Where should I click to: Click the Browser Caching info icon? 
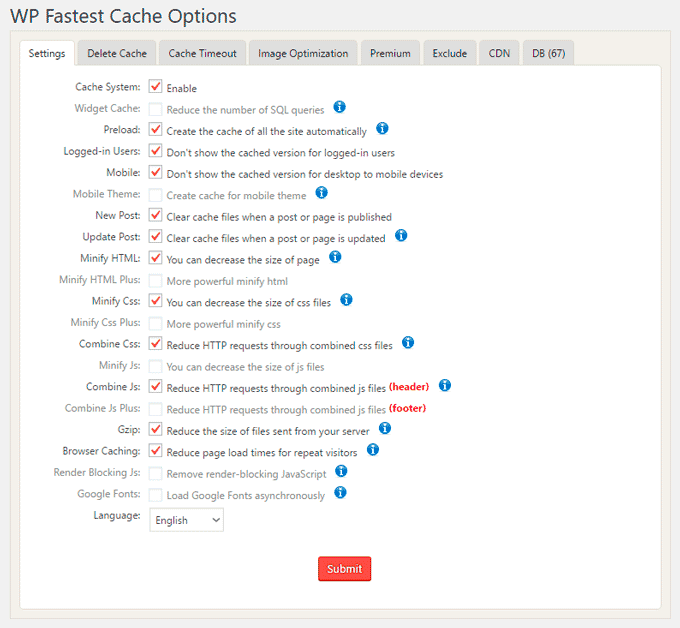373,450
